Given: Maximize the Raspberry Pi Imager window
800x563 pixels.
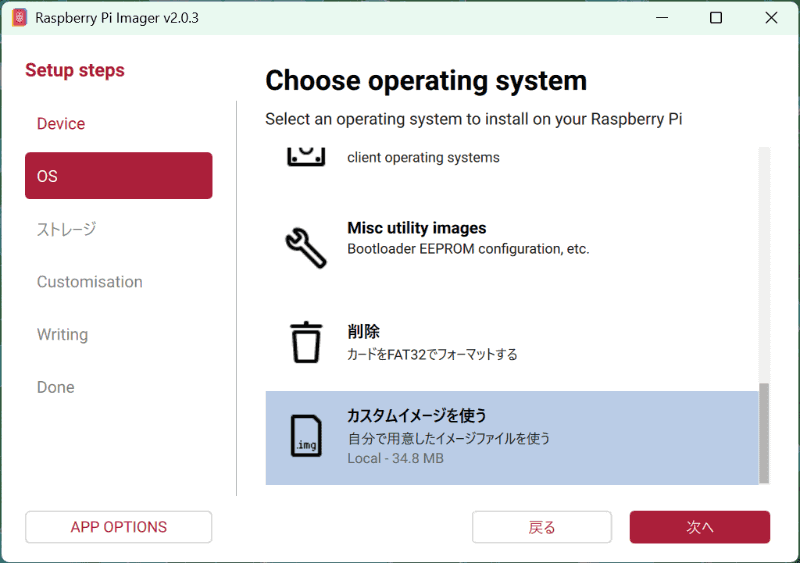Looking at the screenshot, I should point(716,18).
